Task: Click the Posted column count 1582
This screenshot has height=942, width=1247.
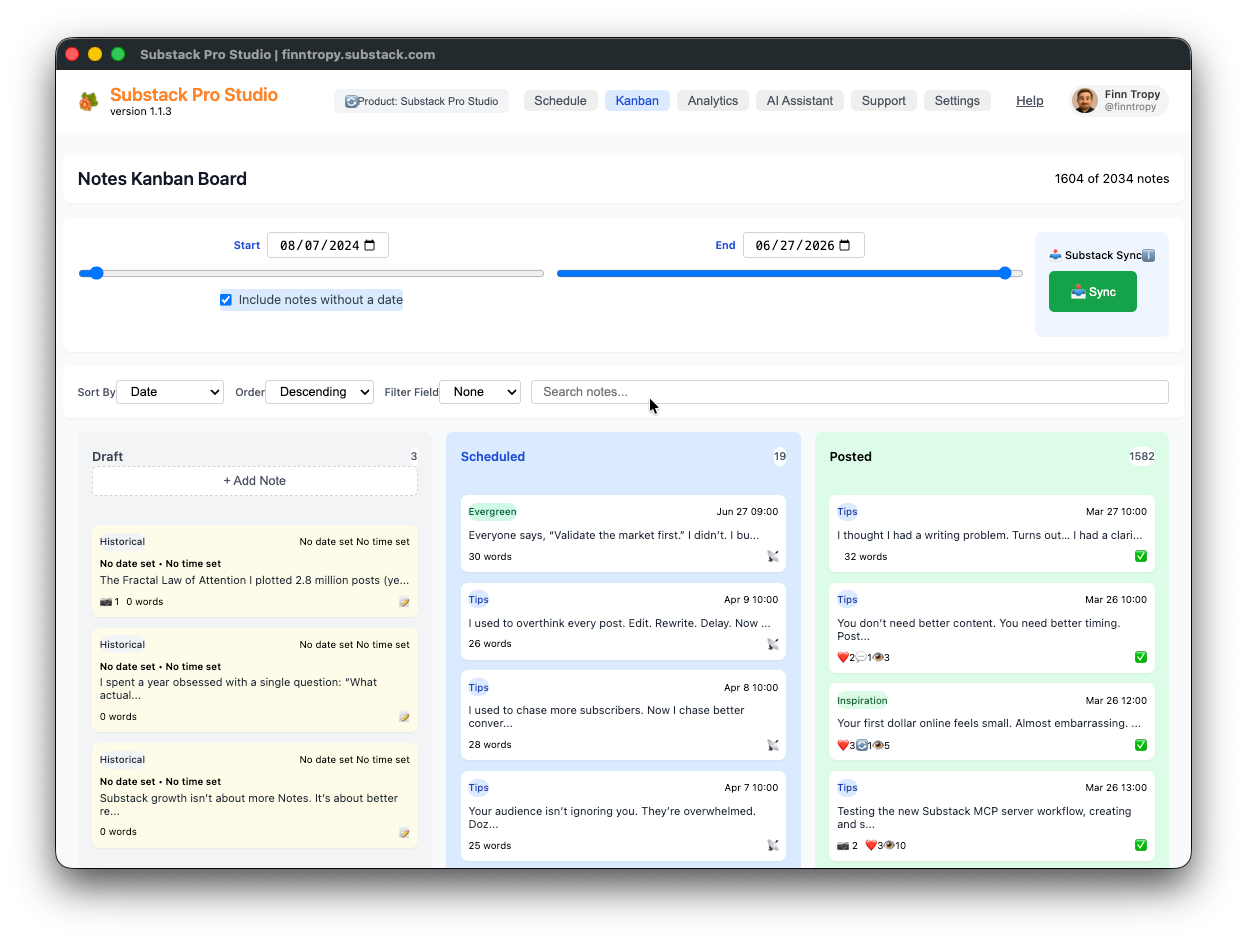Action: pyautogui.click(x=1142, y=457)
